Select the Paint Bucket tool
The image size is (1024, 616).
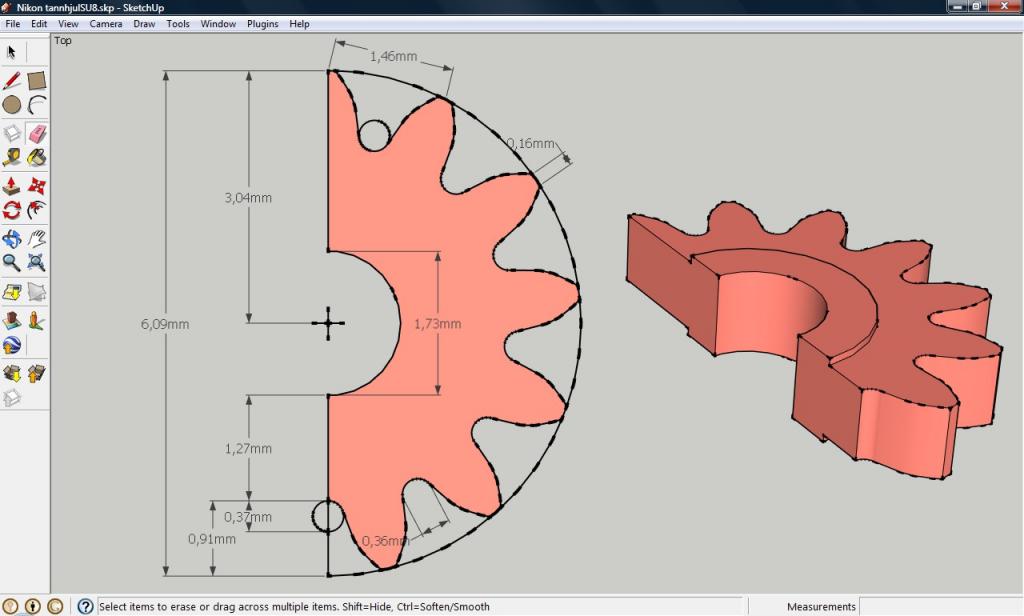tap(37, 157)
